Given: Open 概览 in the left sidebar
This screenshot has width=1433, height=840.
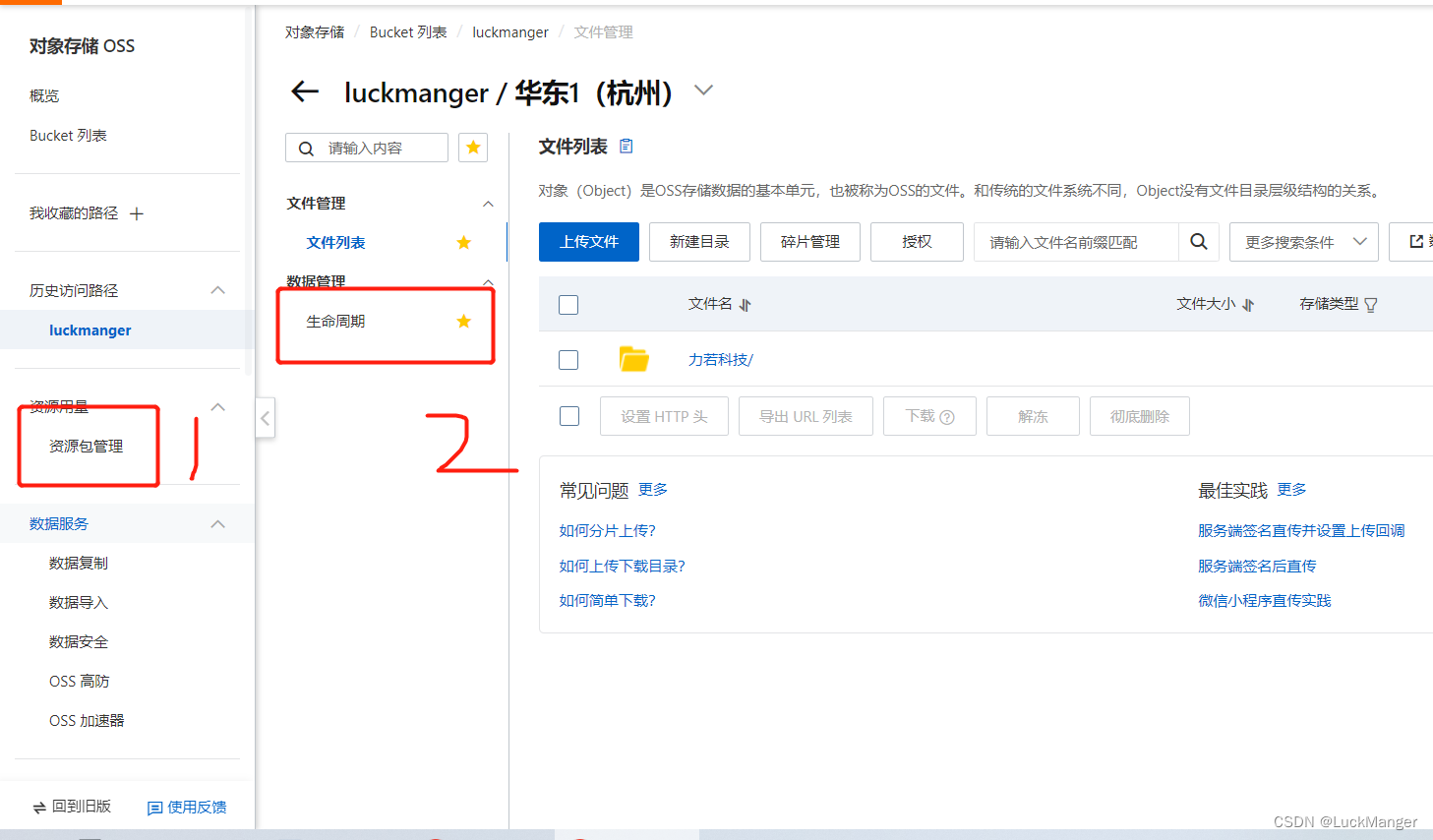Looking at the screenshot, I should pyautogui.click(x=44, y=95).
